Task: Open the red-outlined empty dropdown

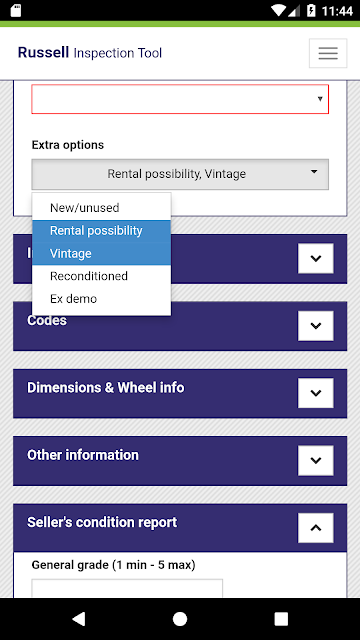Action: pyautogui.click(x=180, y=99)
